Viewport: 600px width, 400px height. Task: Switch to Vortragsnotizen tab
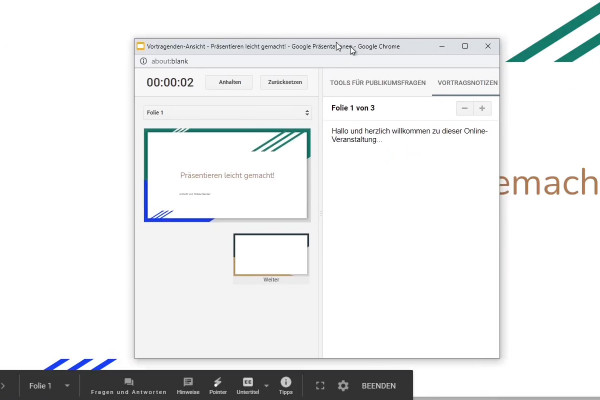pyautogui.click(x=467, y=83)
